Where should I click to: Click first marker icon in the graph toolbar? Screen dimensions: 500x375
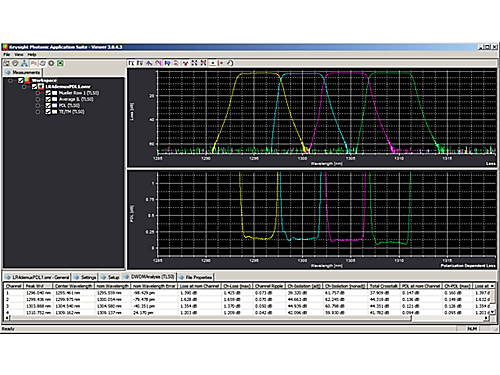pyautogui.click(x=131, y=63)
